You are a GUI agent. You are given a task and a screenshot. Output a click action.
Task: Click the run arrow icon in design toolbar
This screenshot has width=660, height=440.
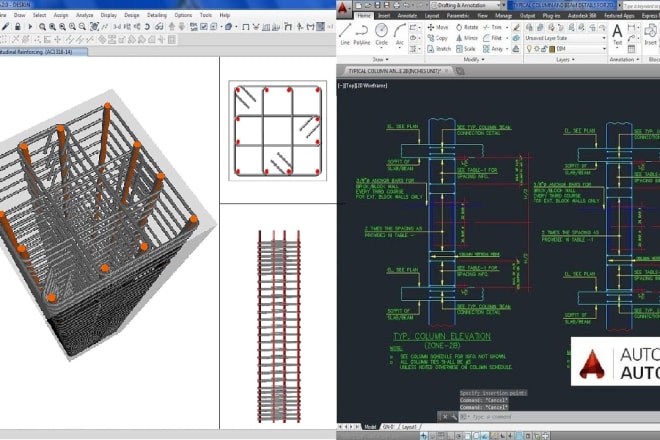tap(30, 27)
